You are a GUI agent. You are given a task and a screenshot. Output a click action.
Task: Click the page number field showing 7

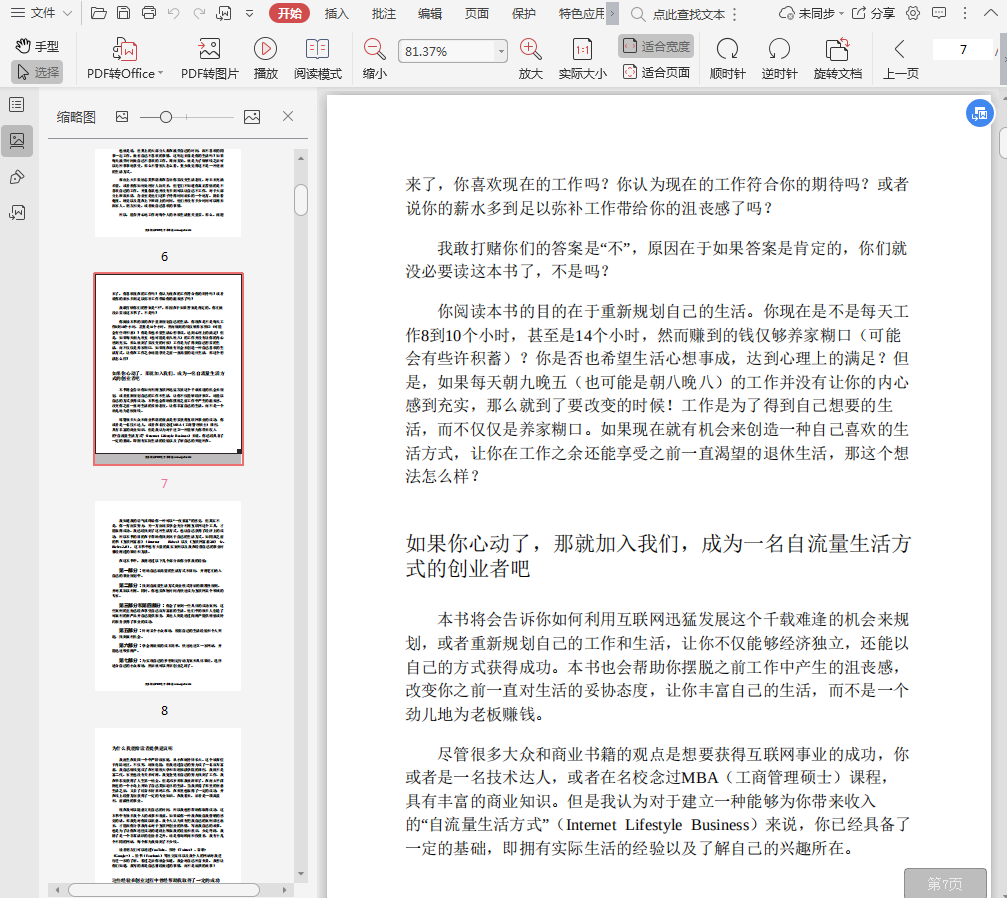pos(963,49)
